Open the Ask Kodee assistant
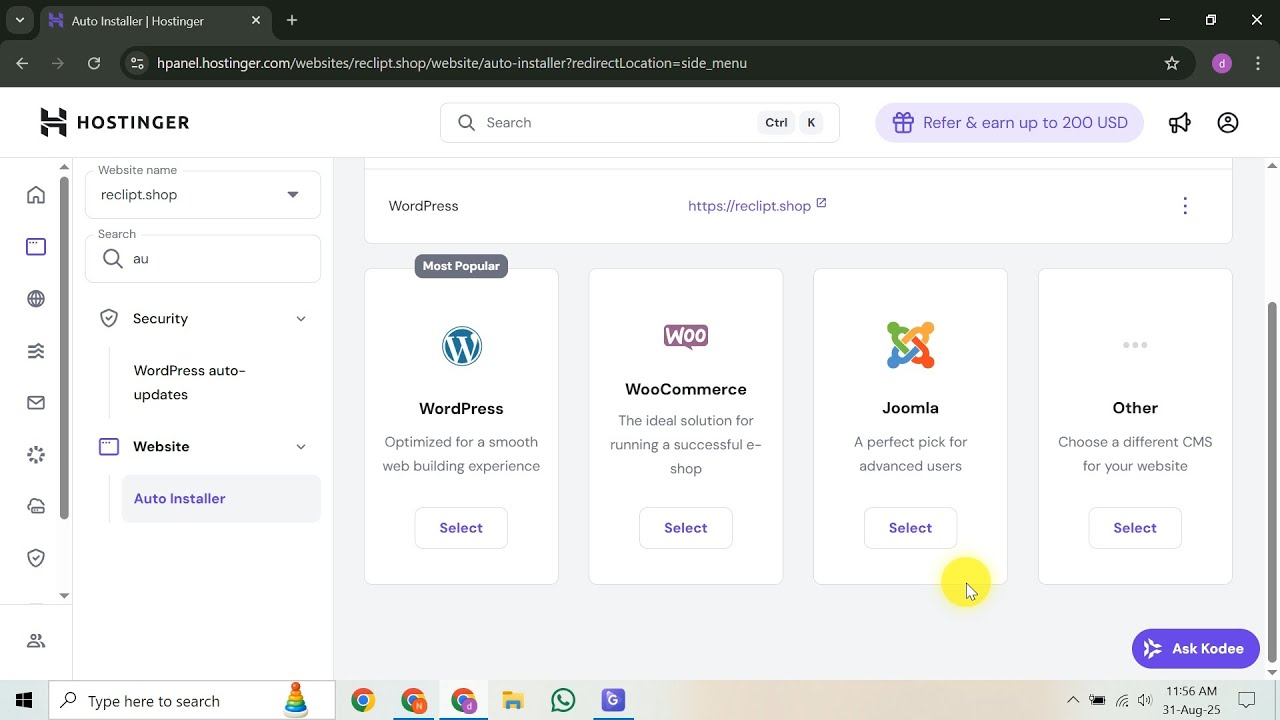Viewport: 1280px width, 720px height. pyautogui.click(x=1196, y=649)
